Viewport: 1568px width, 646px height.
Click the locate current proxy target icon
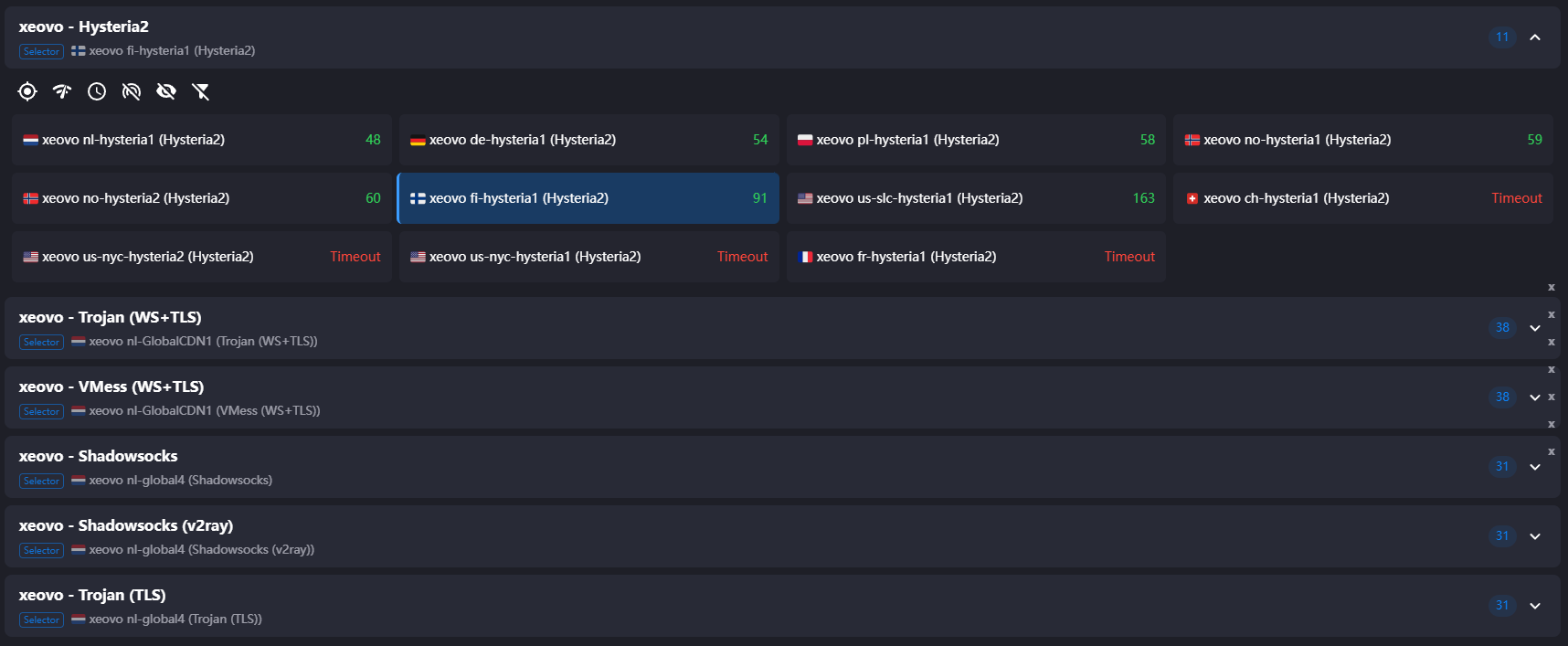click(27, 91)
